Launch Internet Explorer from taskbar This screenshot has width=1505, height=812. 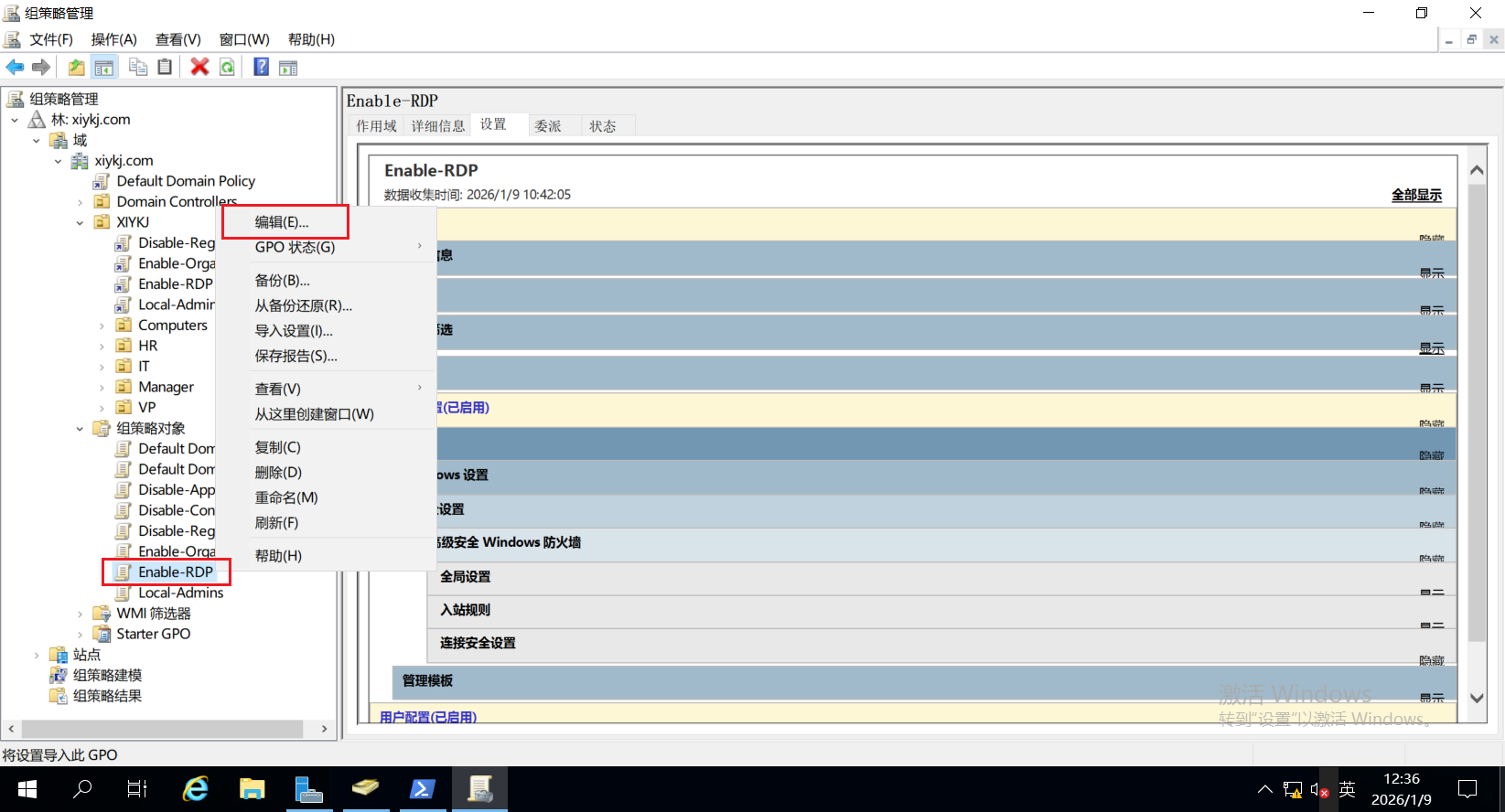pyautogui.click(x=196, y=789)
